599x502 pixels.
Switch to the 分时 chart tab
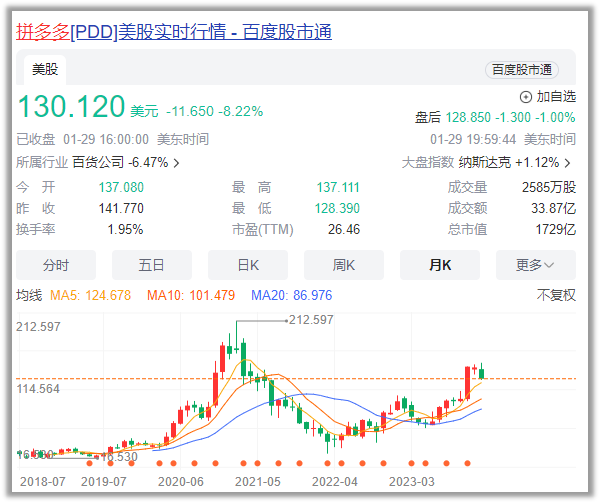[x=56, y=265]
